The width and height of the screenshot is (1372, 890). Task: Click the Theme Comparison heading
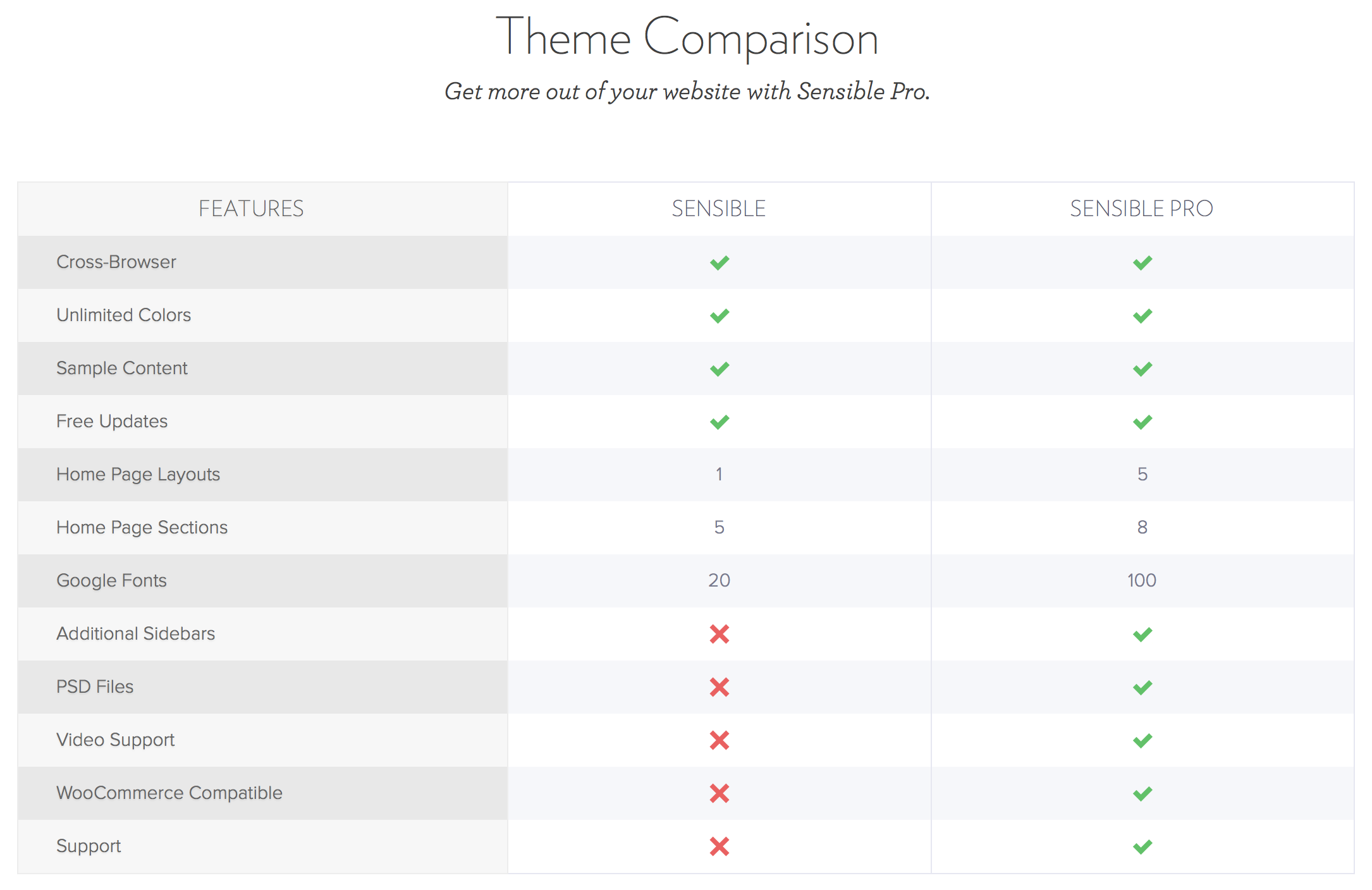[687, 38]
